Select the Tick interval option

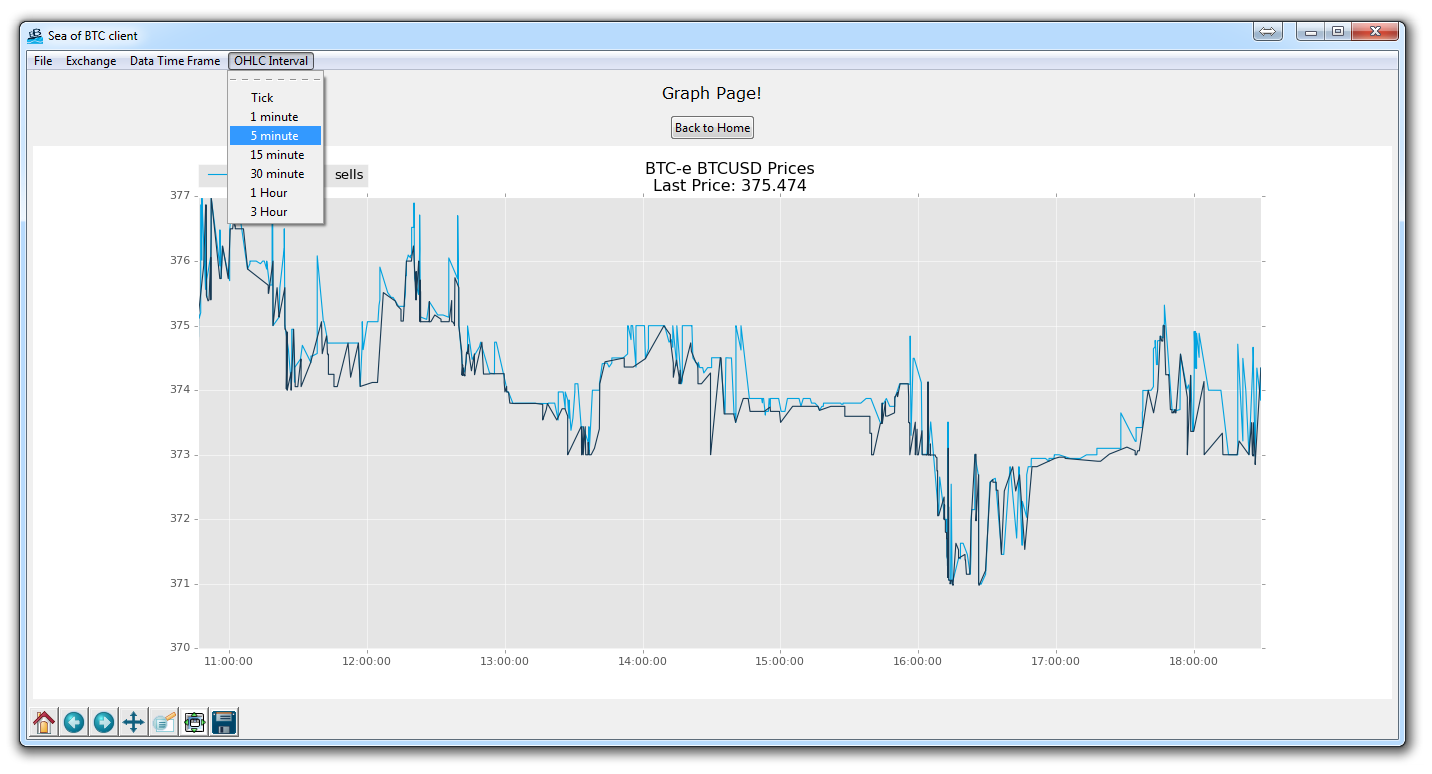[262, 98]
